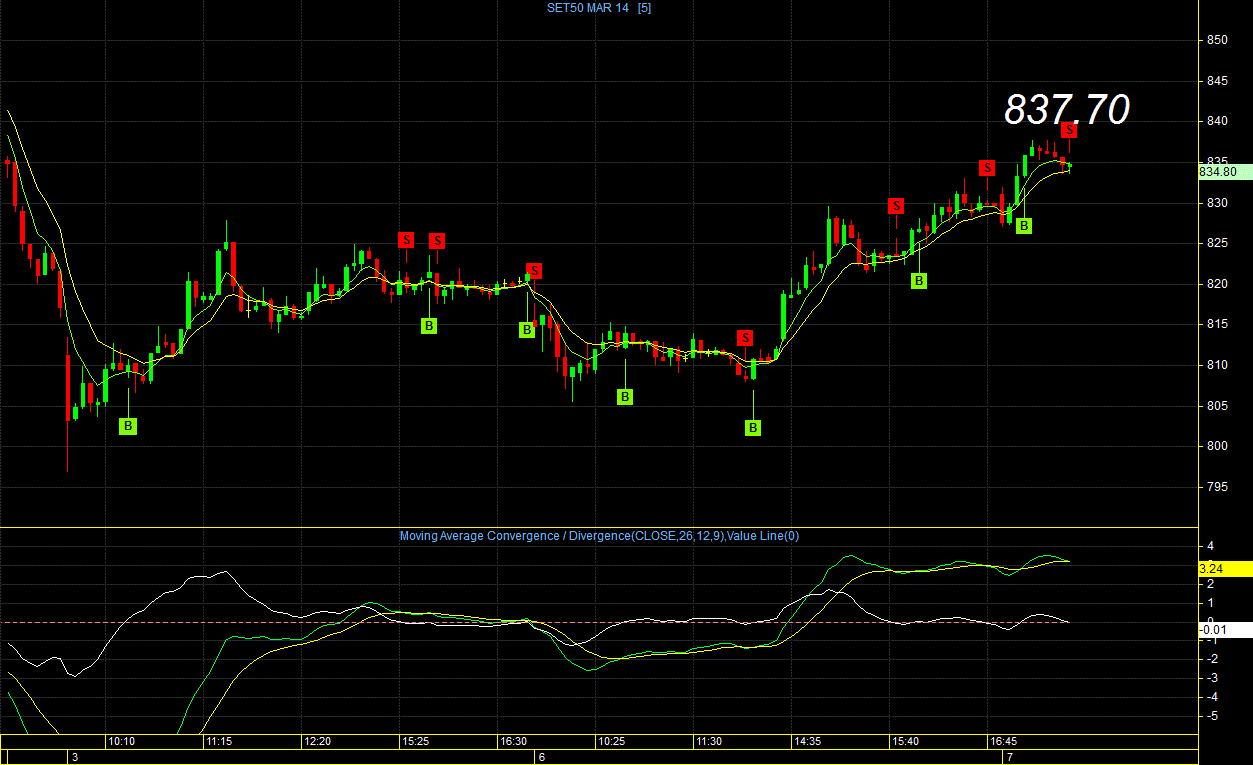Click the 840 price axis label
This screenshot has height=765, width=1253.
(1217, 121)
